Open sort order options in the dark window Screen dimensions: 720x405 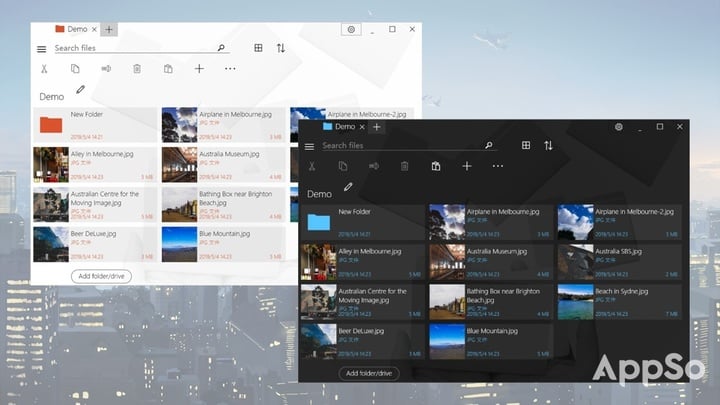coord(548,146)
